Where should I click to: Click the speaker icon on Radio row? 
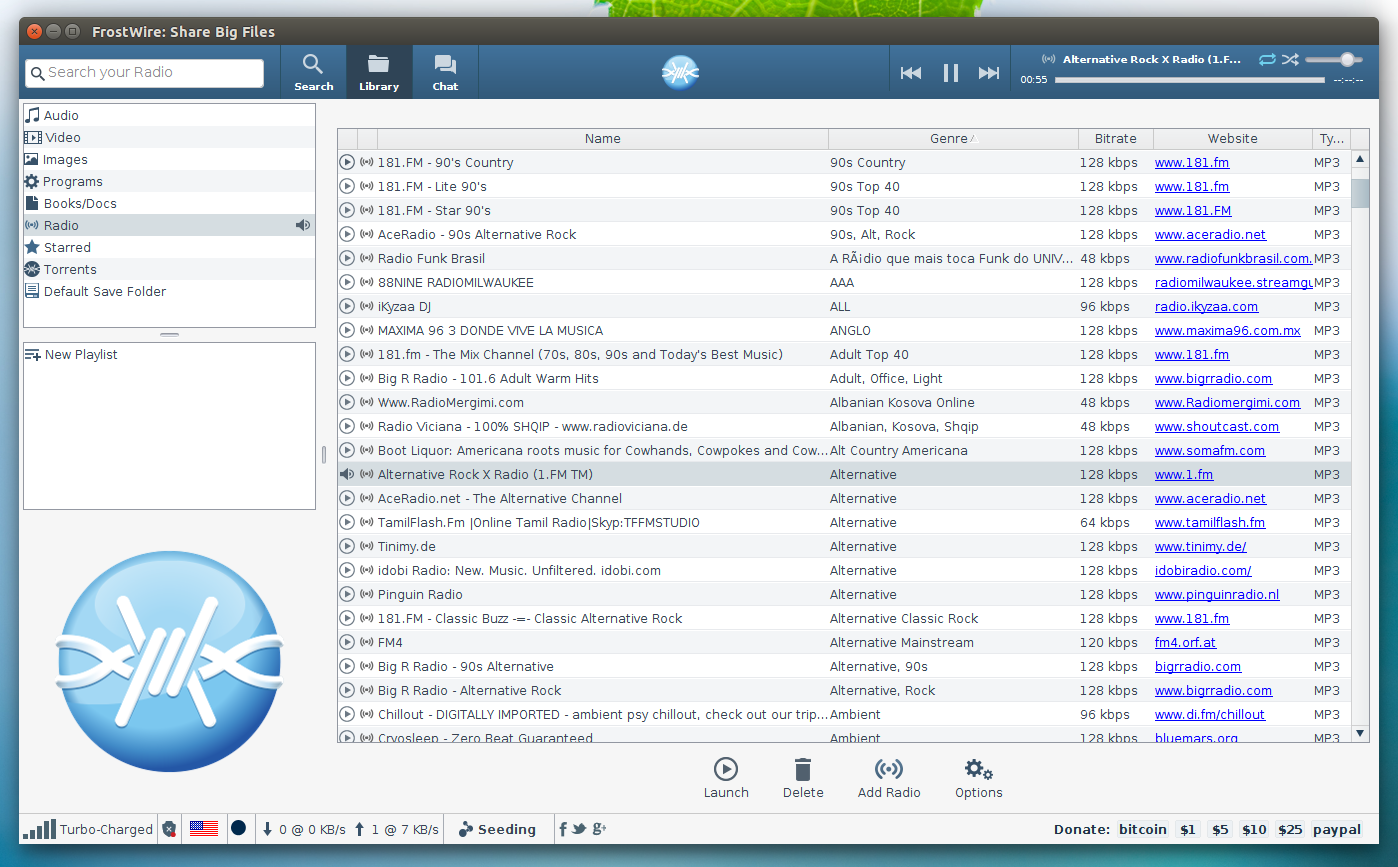tap(303, 226)
